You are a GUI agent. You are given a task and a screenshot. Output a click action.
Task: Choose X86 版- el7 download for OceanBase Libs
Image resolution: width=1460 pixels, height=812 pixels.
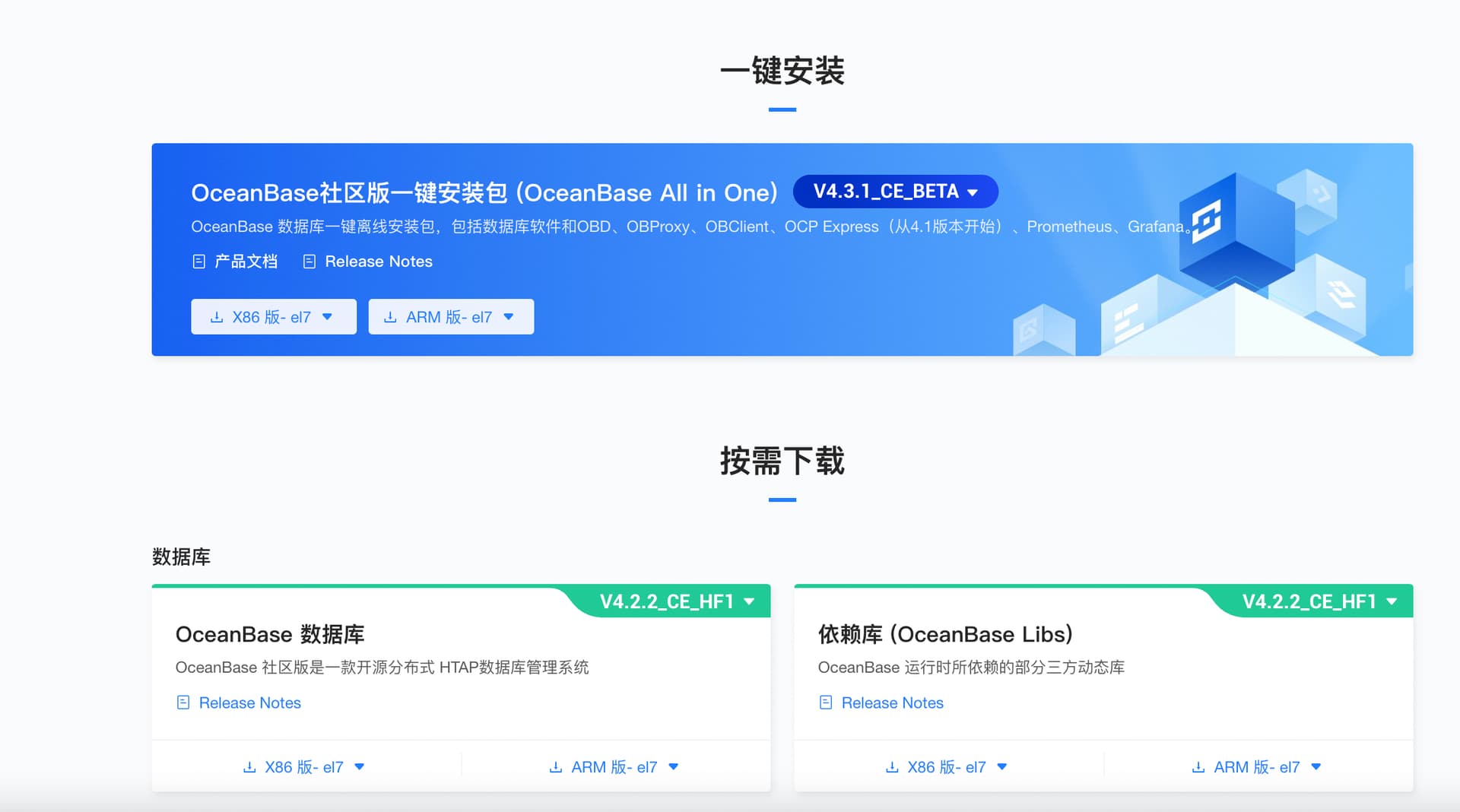coord(947,766)
